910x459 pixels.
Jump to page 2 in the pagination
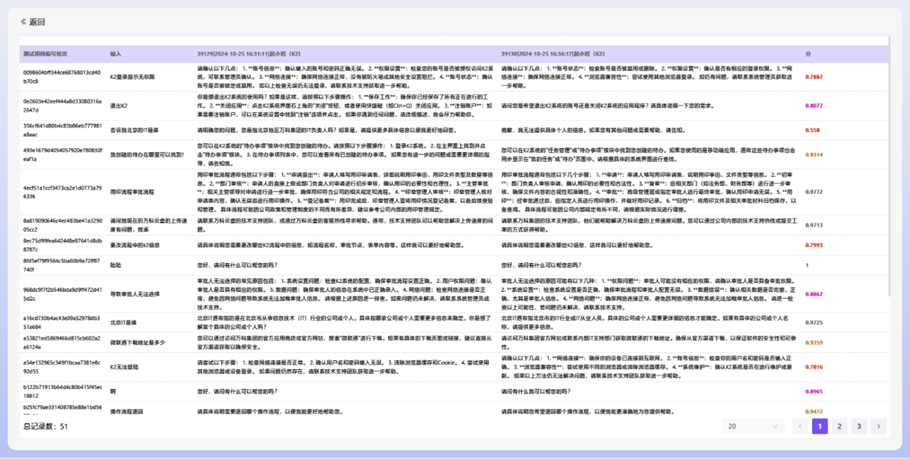tap(839, 427)
